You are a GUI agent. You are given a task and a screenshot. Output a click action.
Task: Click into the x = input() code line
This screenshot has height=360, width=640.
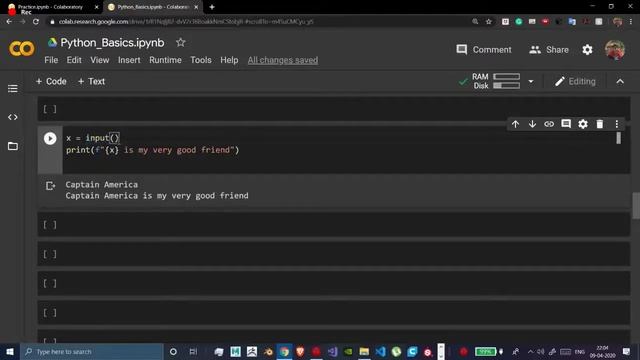(93, 138)
